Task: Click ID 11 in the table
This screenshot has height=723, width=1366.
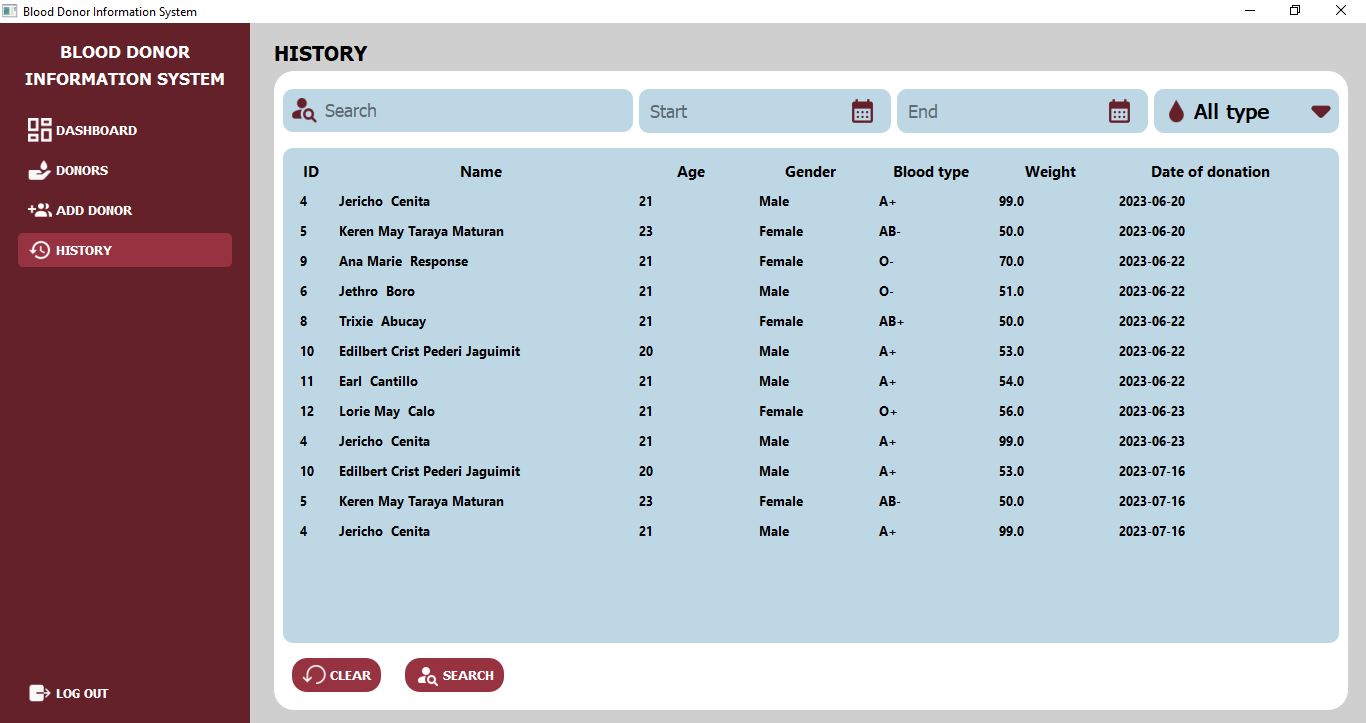Action: coord(307,381)
